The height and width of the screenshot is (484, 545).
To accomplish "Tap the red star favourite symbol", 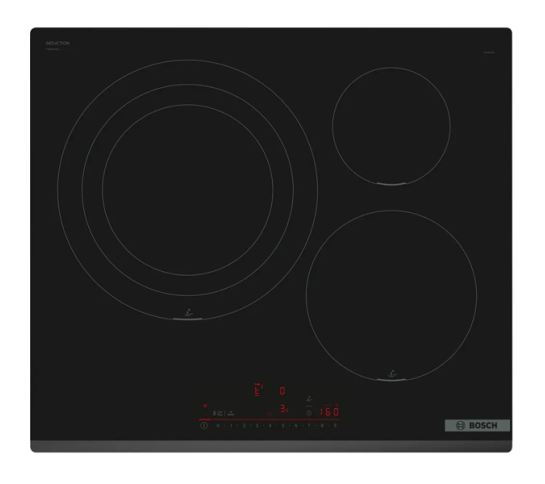I will click(269, 414).
